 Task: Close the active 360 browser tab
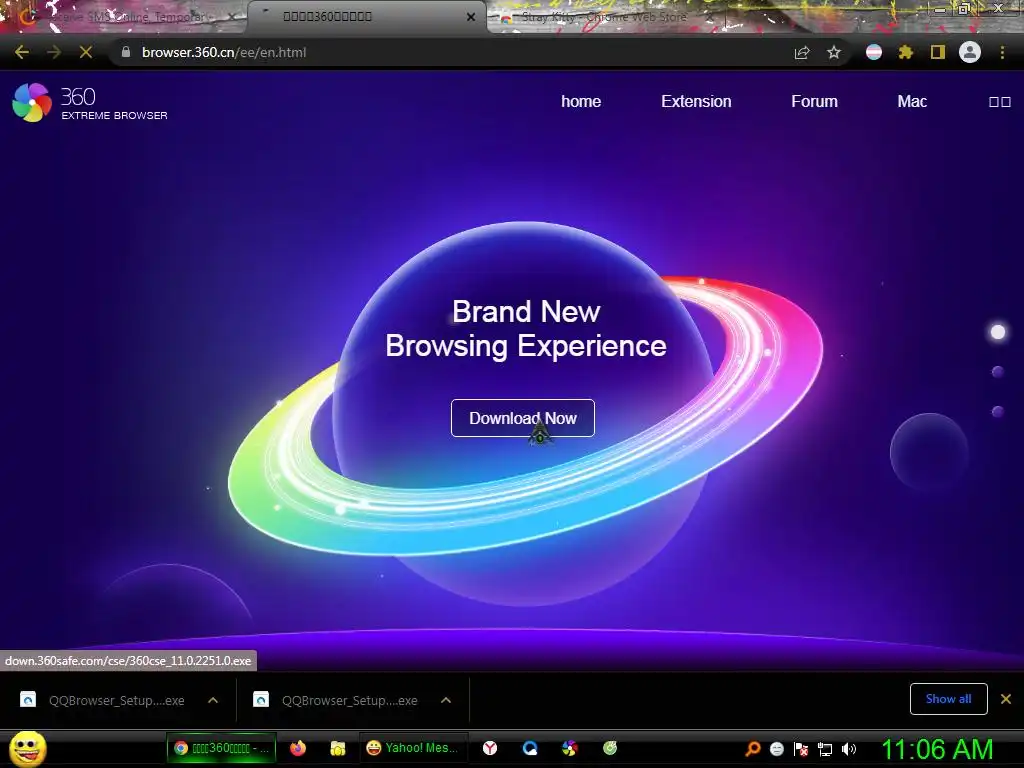coord(471,17)
